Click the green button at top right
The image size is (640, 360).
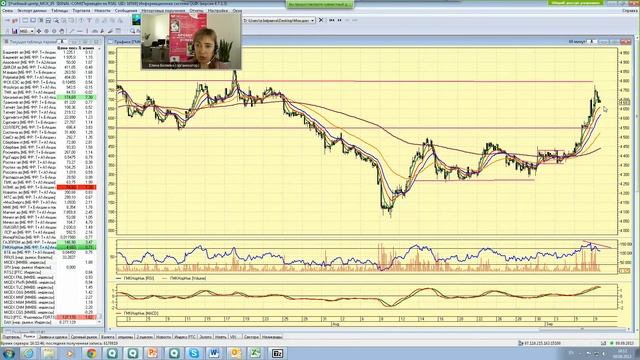tap(576, 3)
